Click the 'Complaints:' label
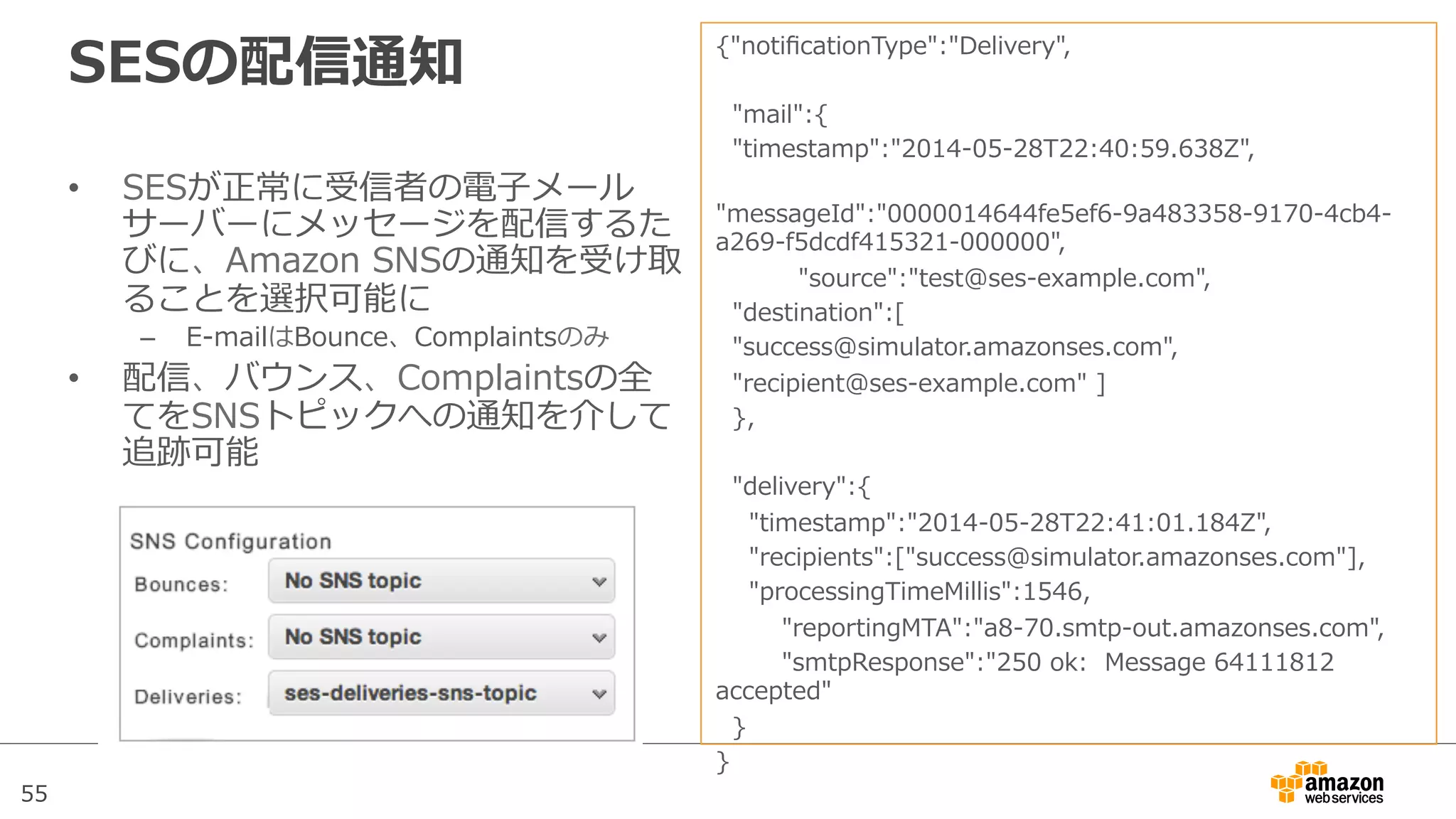Image resolution: width=1456 pixels, height=819 pixels. click(x=194, y=641)
